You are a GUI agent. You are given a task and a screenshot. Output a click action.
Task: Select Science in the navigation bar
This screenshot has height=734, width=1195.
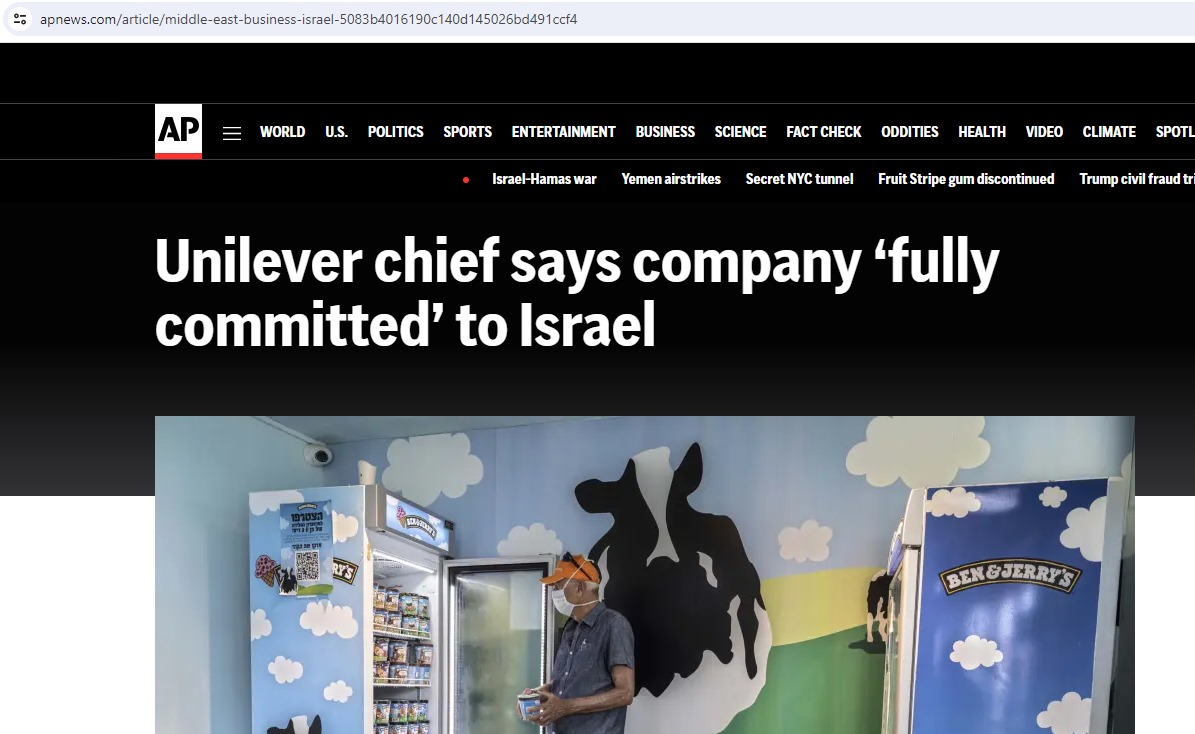[740, 132]
